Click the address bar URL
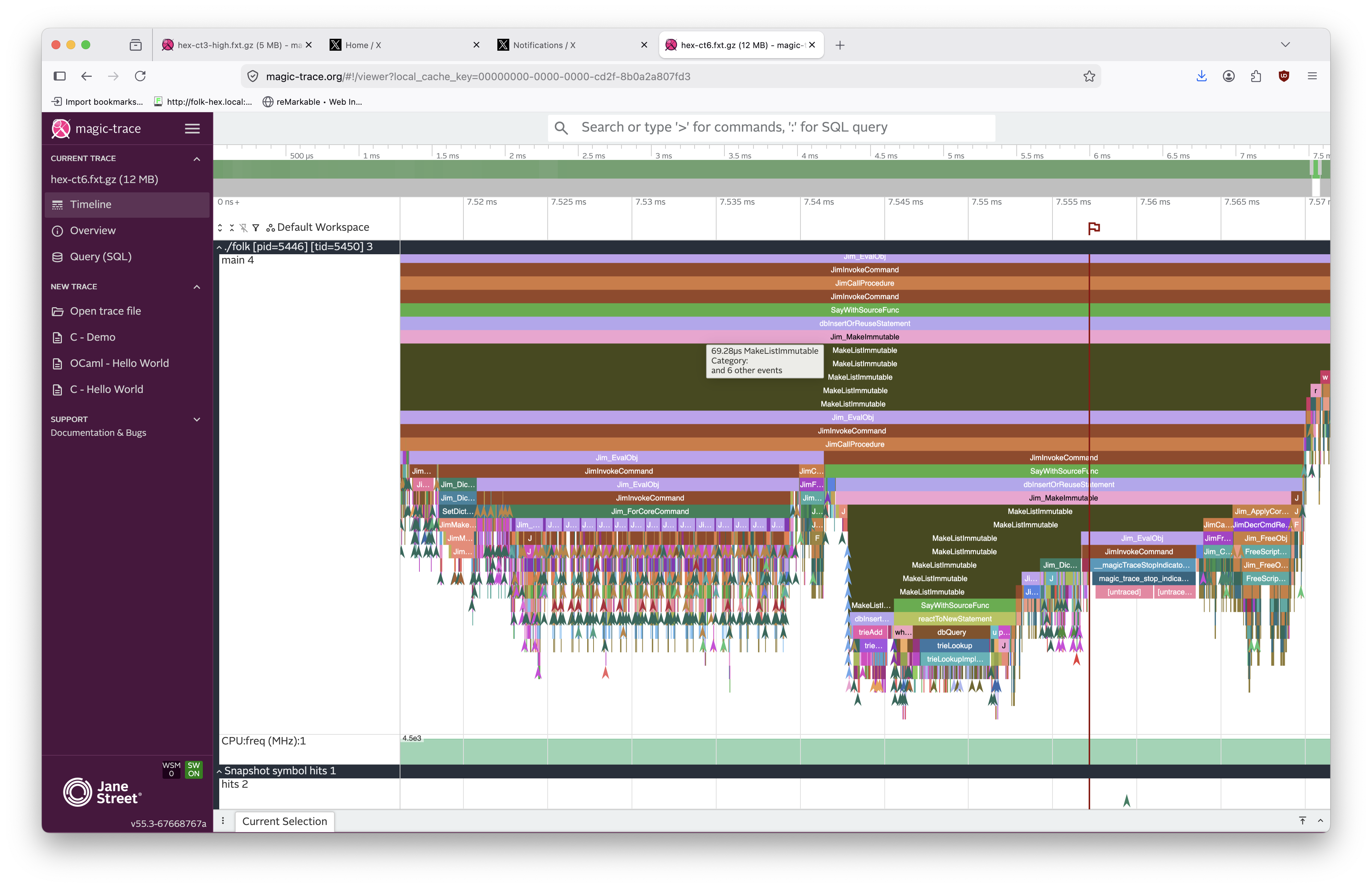 [x=478, y=77]
